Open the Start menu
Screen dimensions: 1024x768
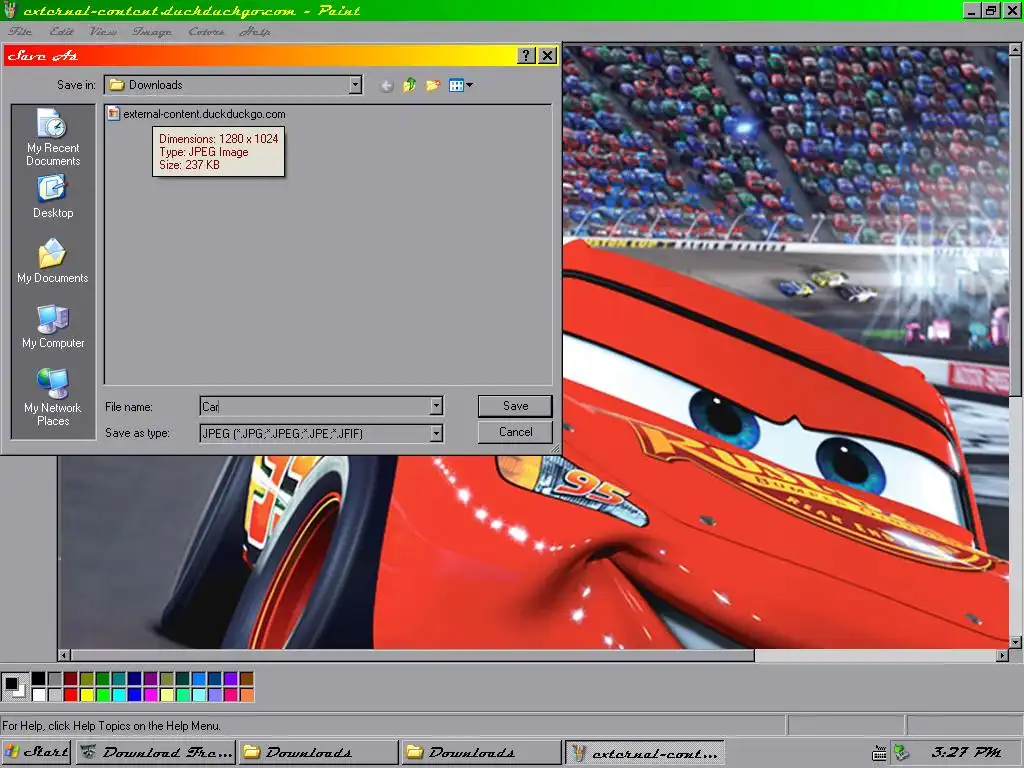[x=37, y=752]
